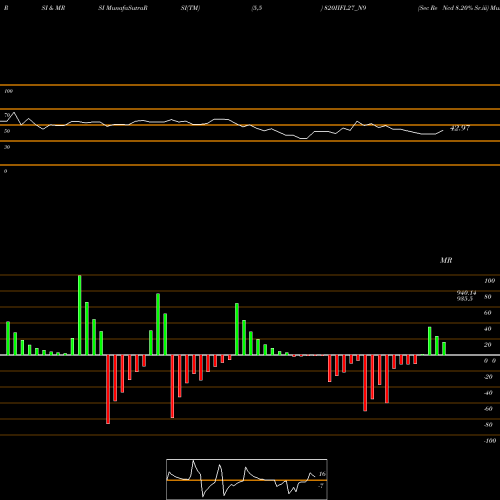Click the RSI current value 42.97

coord(460,128)
